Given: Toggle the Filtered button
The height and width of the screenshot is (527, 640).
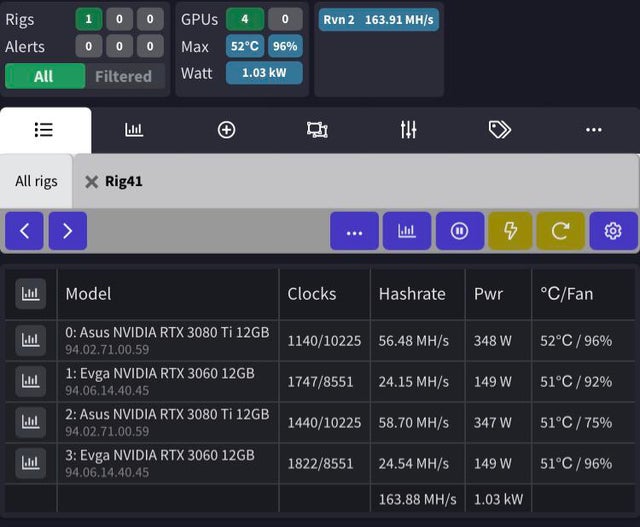Looking at the screenshot, I should point(124,76).
